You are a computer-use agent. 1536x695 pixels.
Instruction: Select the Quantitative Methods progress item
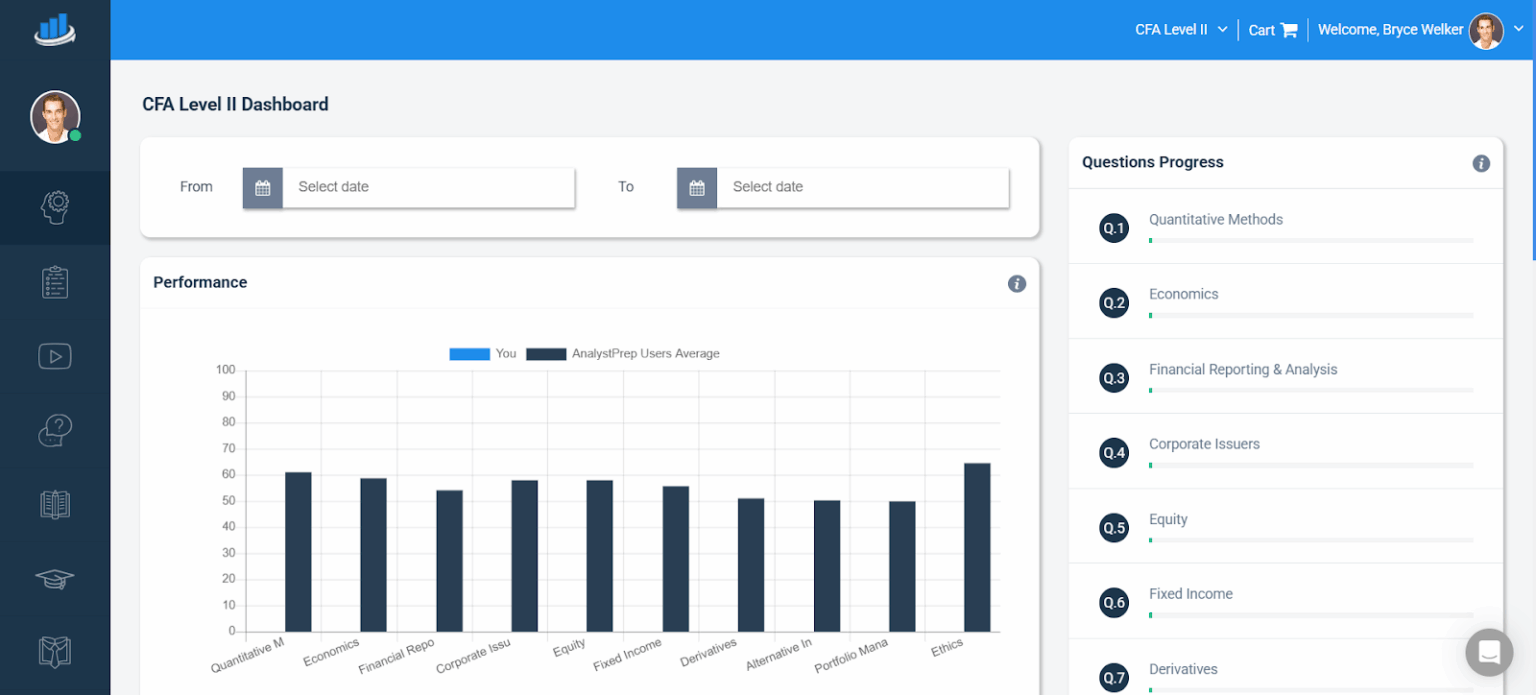[x=1286, y=227]
